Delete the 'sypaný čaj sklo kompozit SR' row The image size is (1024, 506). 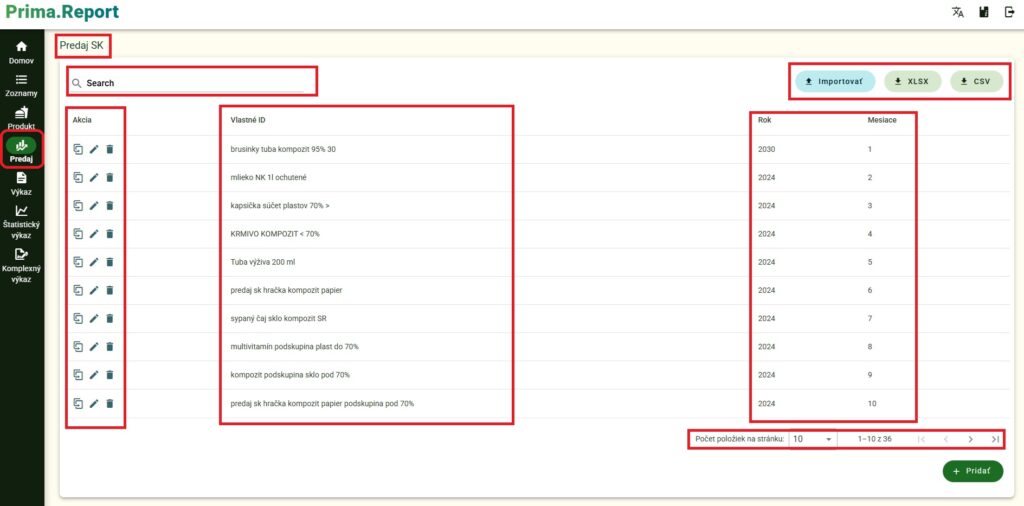110,318
